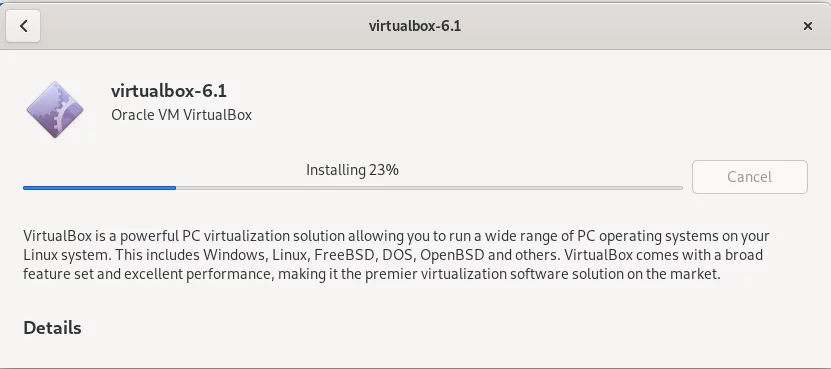Click "Windows" in the description text
Image resolution: width=831 pixels, height=369 pixels.
[x=233, y=255]
